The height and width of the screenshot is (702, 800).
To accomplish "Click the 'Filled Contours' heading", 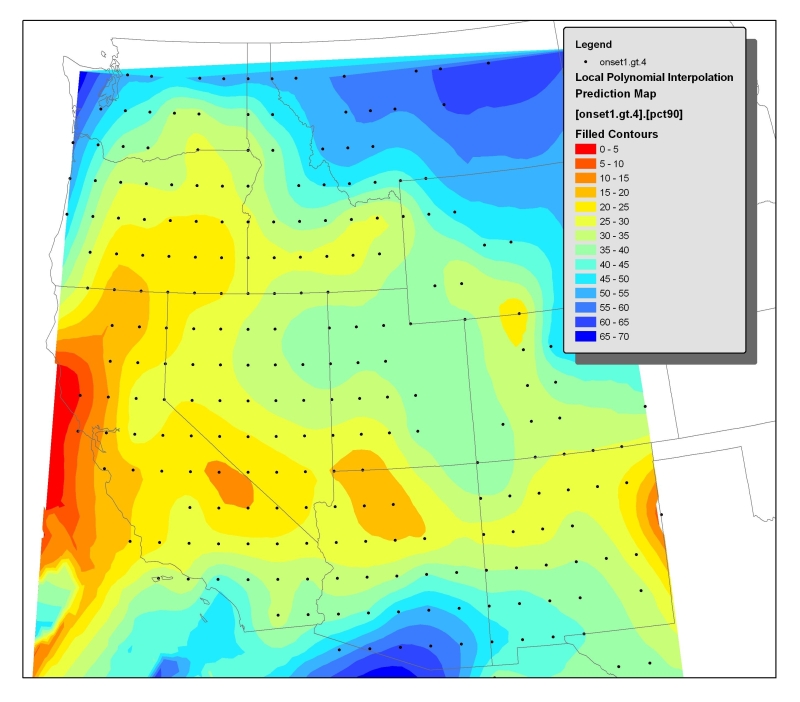I will pos(616,134).
